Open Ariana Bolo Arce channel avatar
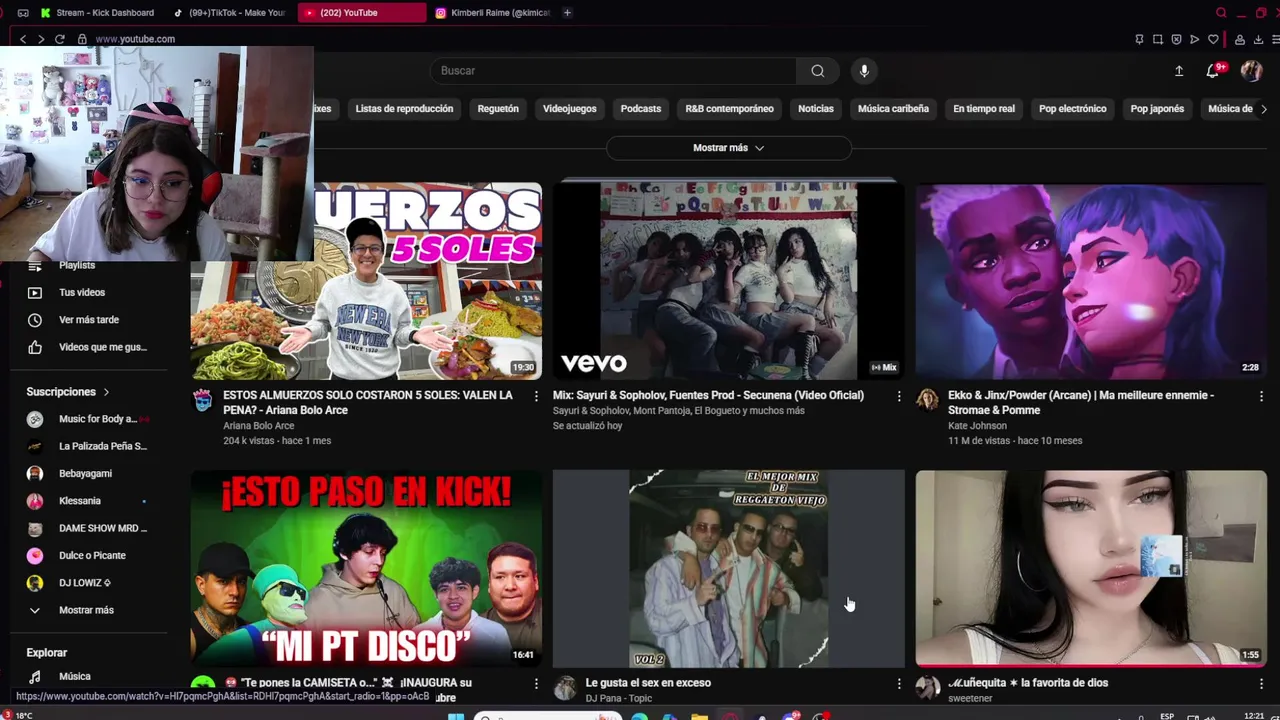 [203, 401]
